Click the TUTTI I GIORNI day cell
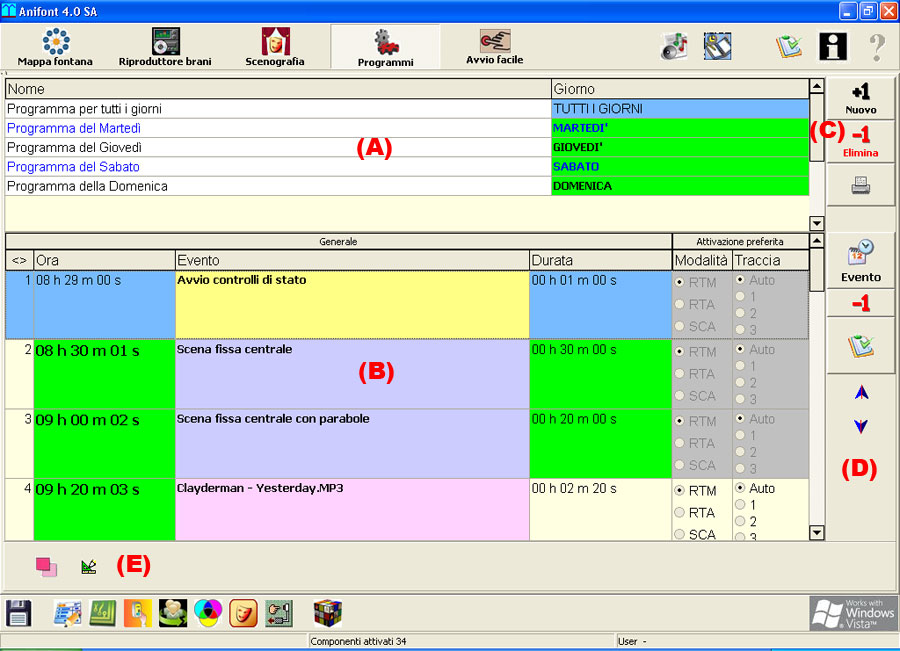 click(x=680, y=108)
